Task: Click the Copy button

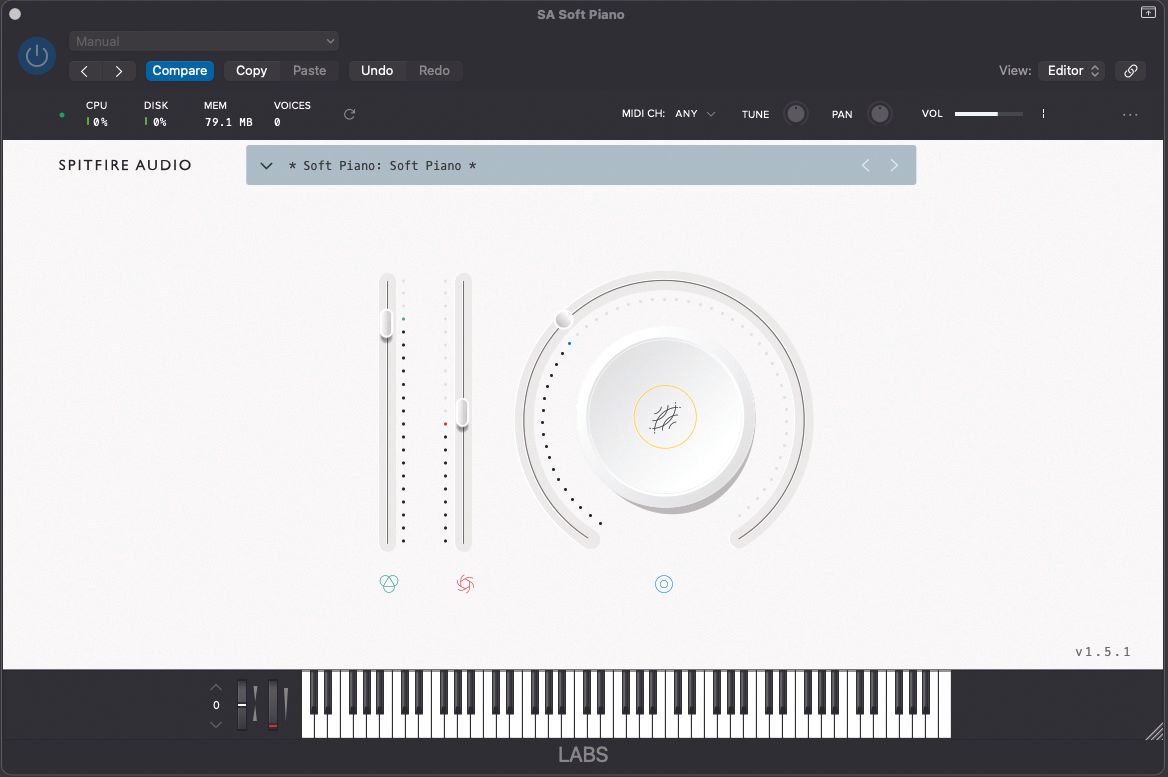Action: 251,70
